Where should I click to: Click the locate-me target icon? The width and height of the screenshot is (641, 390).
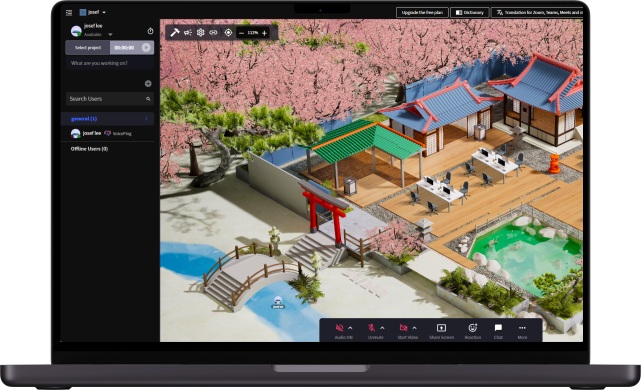(x=228, y=32)
